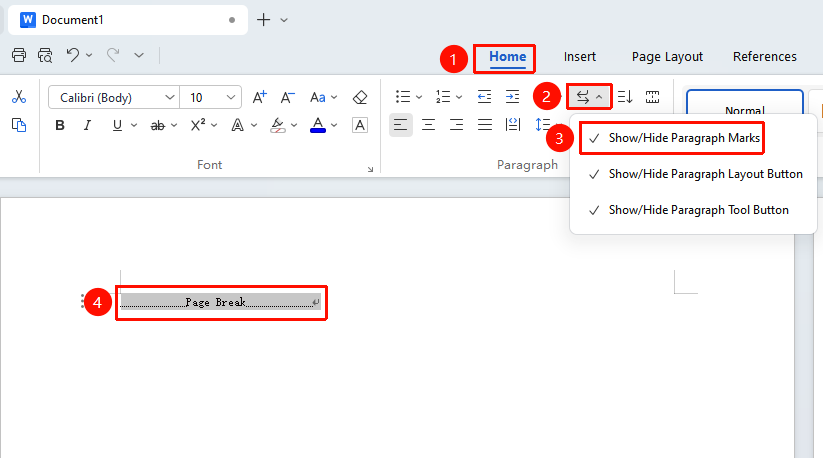Open the Change Case Aa dropdown arrow

coord(334,98)
